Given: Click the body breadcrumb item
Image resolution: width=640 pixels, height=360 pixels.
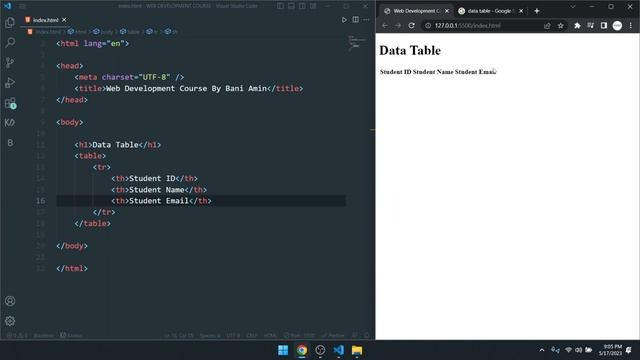Looking at the screenshot, I should (x=103, y=32).
